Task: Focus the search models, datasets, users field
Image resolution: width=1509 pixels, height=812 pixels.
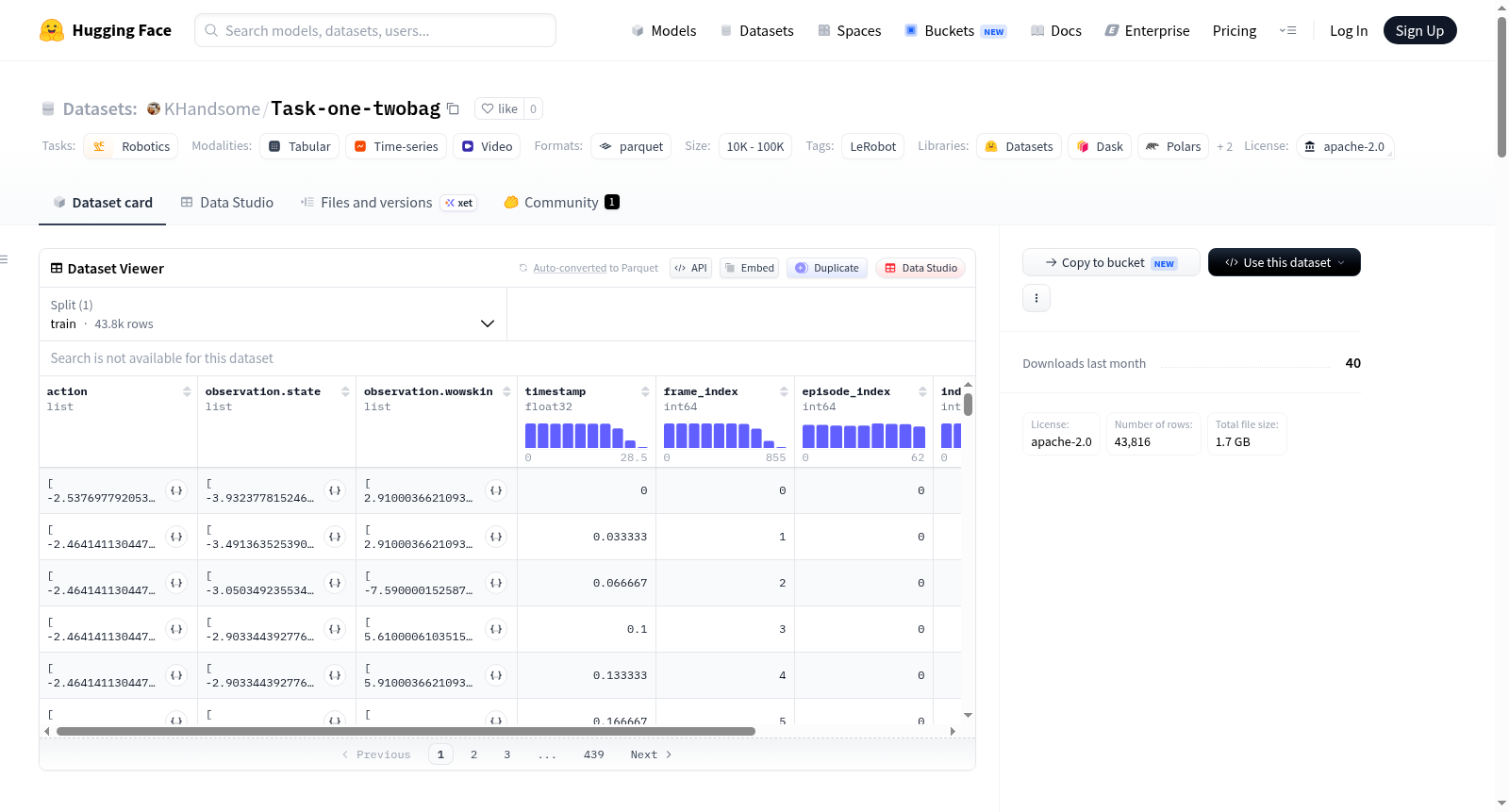Action: (375, 30)
